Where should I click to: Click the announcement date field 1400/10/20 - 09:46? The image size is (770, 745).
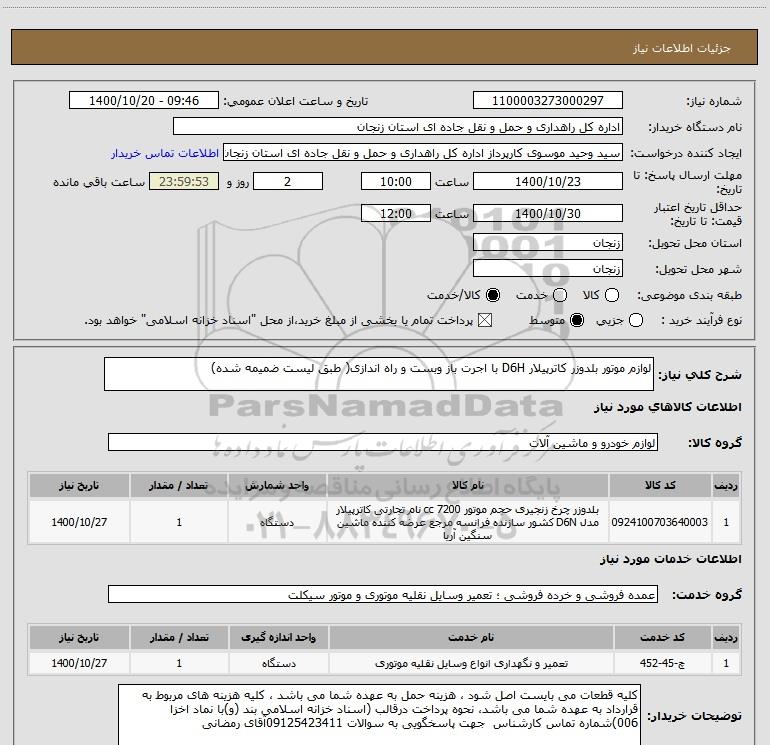[x=144, y=101]
